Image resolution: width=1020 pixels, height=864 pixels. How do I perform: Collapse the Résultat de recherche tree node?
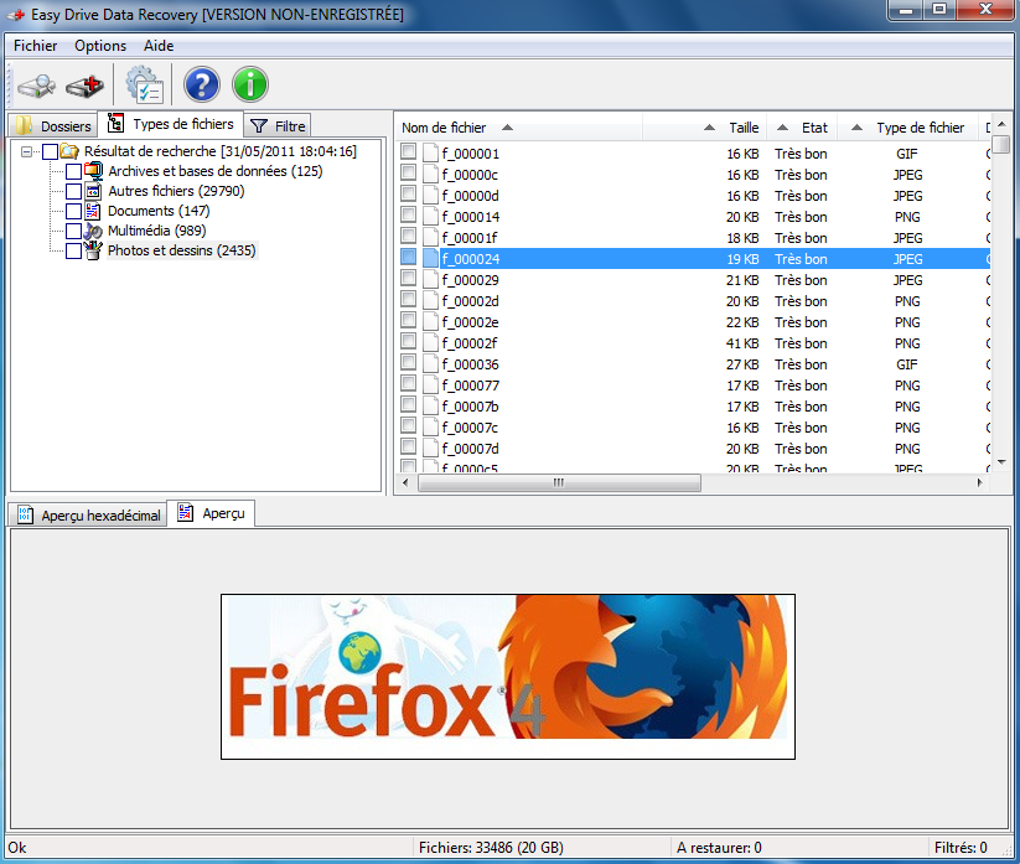pyautogui.click(x=27, y=152)
